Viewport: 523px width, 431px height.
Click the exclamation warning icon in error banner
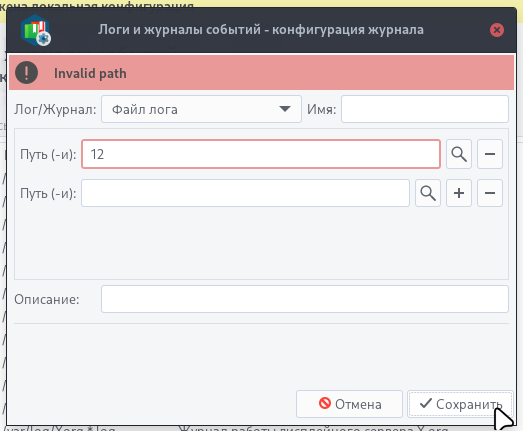[x=26, y=73]
